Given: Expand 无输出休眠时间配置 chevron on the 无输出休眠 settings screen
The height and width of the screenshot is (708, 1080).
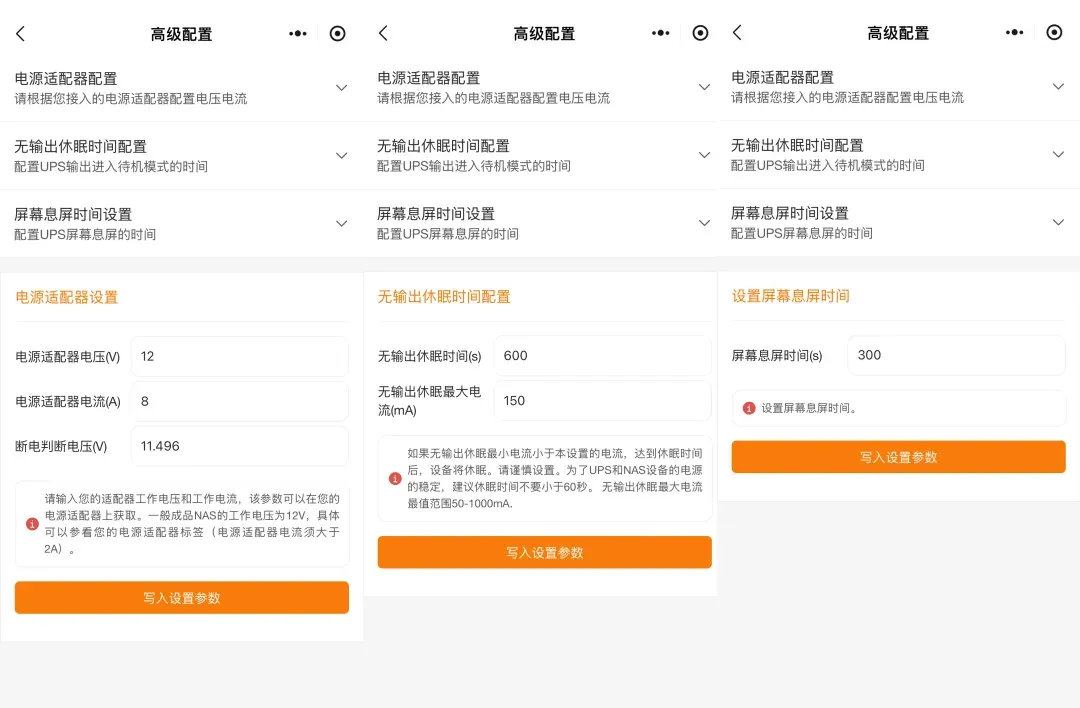Looking at the screenshot, I should [704, 155].
